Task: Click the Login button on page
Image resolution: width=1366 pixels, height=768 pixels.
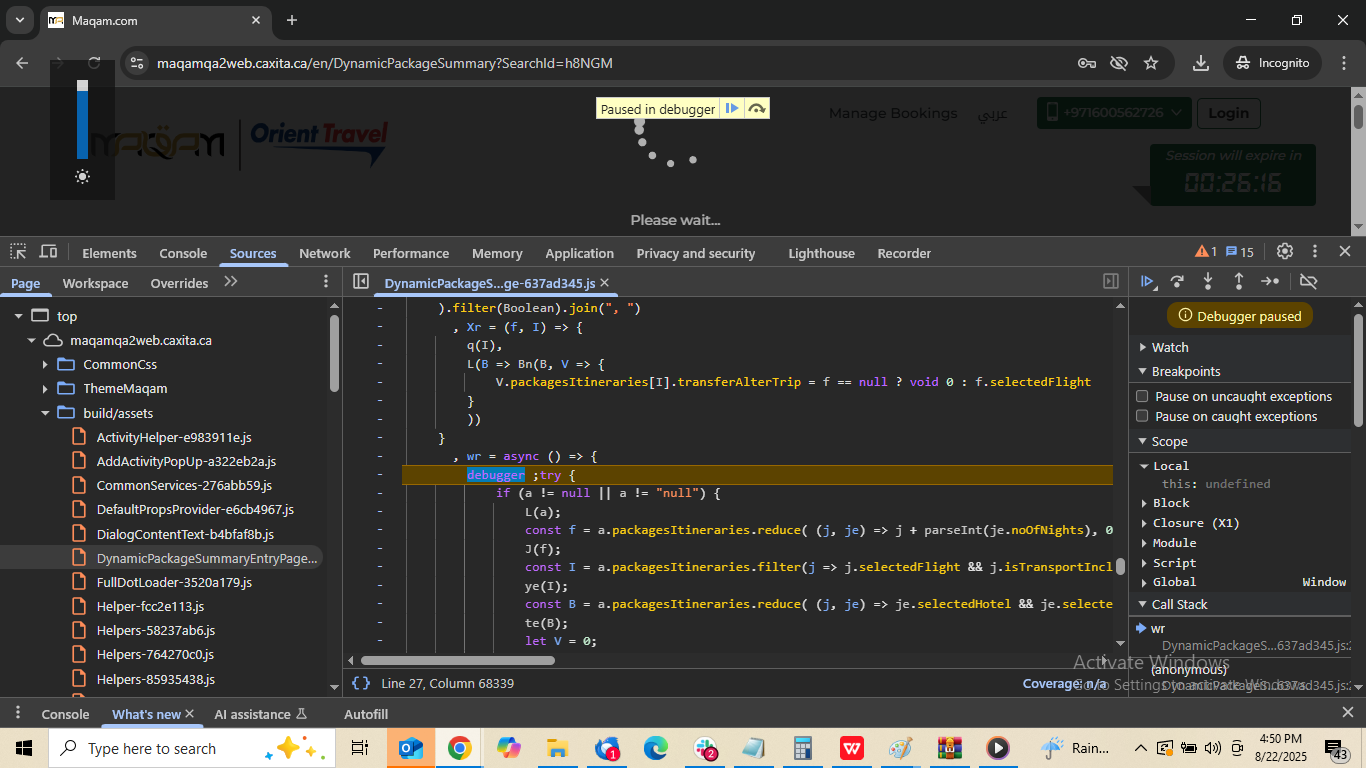Action: (1227, 113)
